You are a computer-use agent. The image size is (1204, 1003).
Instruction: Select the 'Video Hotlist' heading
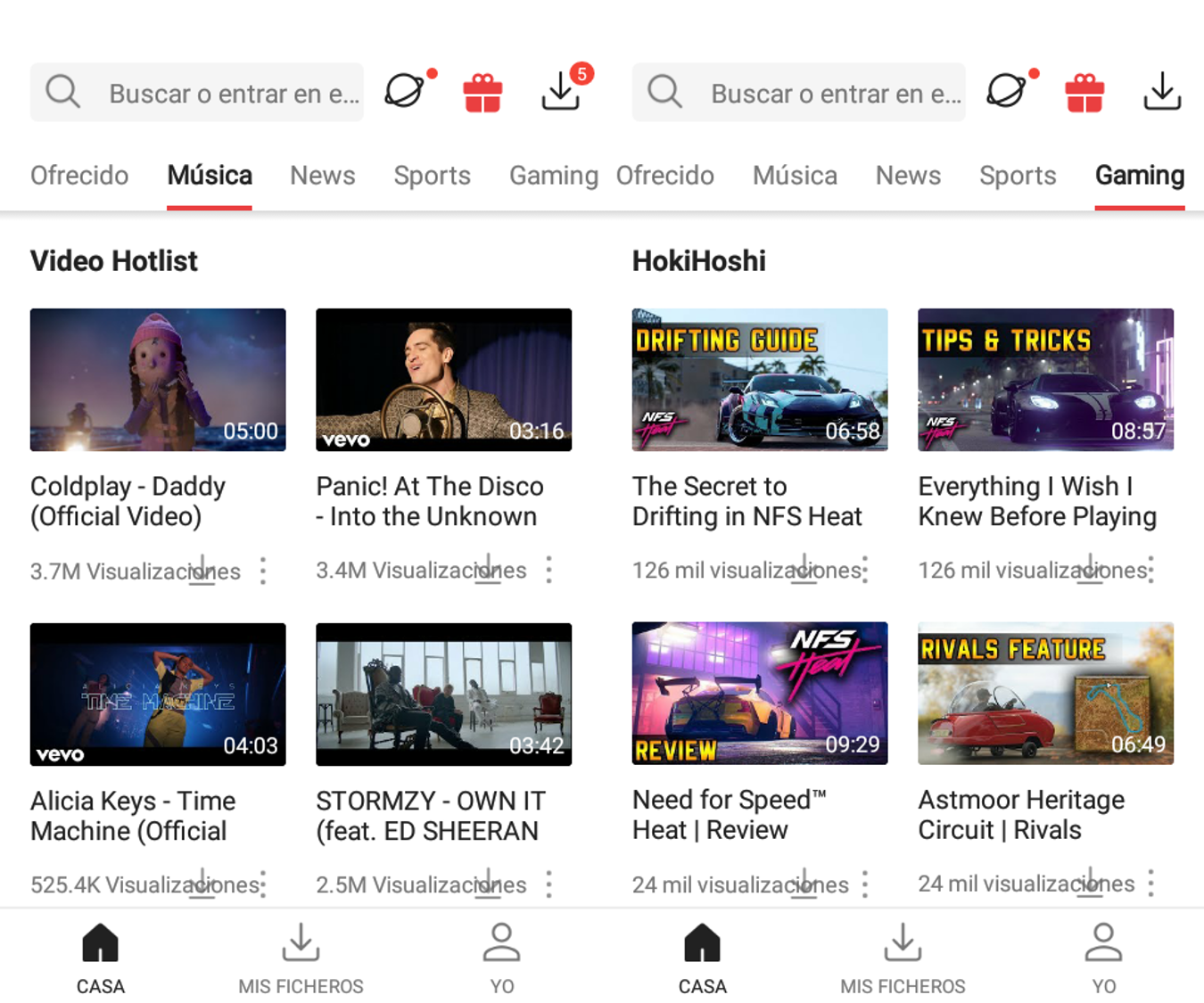(114, 261)
